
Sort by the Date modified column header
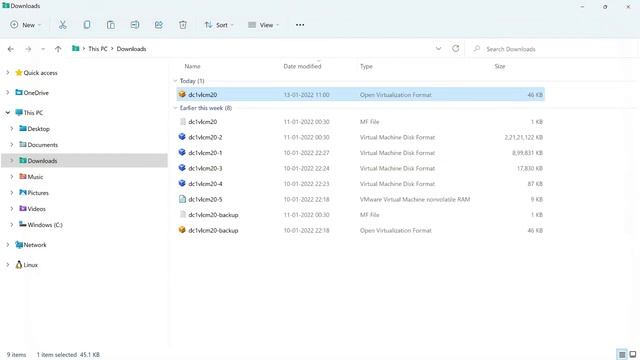coord(302,66)
